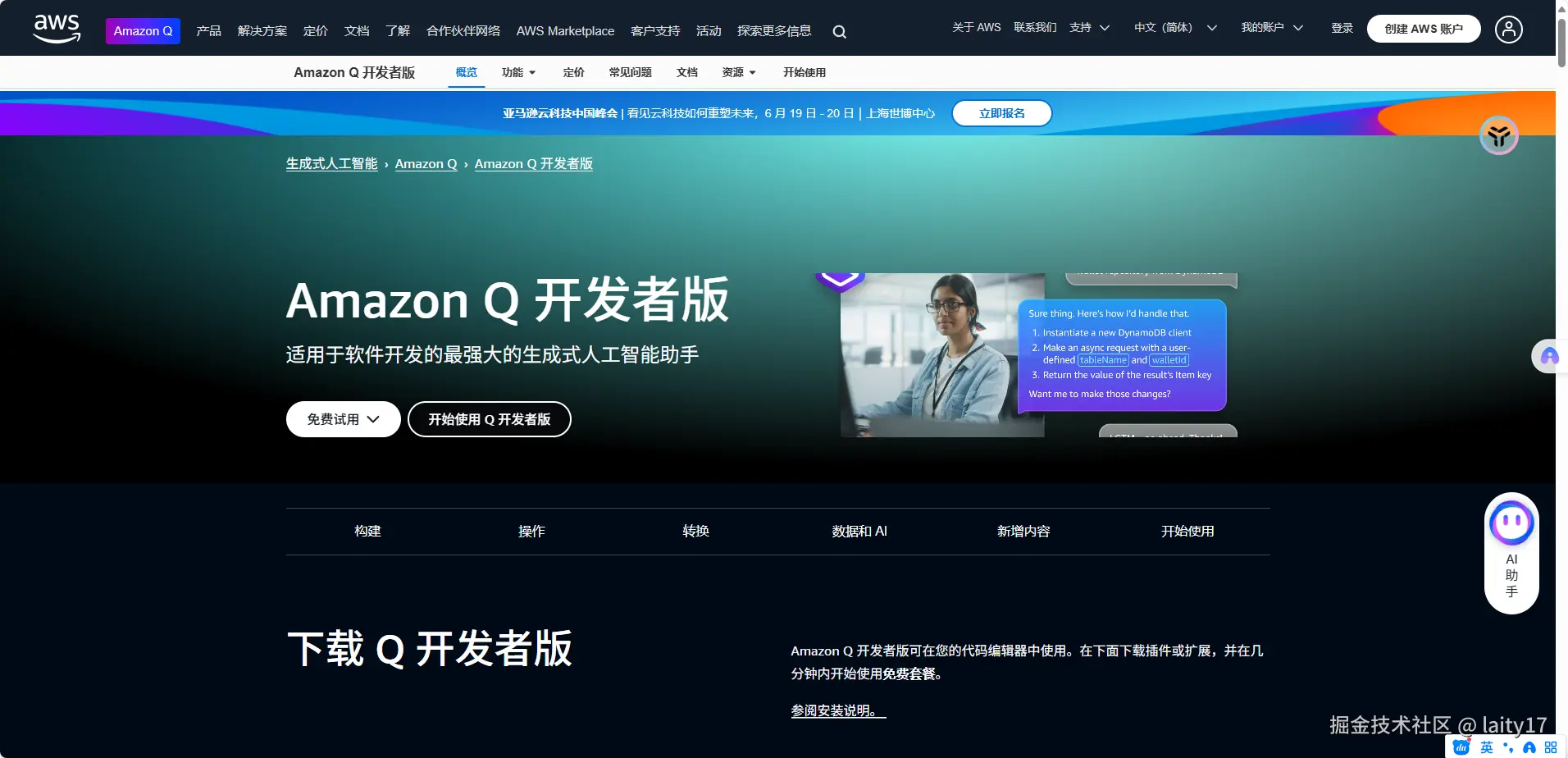Click the 登录 link
This screenshot has height=758, width=1568.
pos(1342,28)
